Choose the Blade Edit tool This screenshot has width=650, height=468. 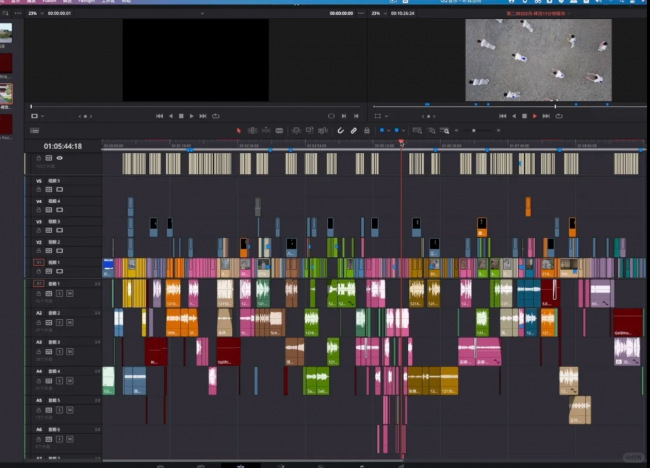(x=280, y=130)
